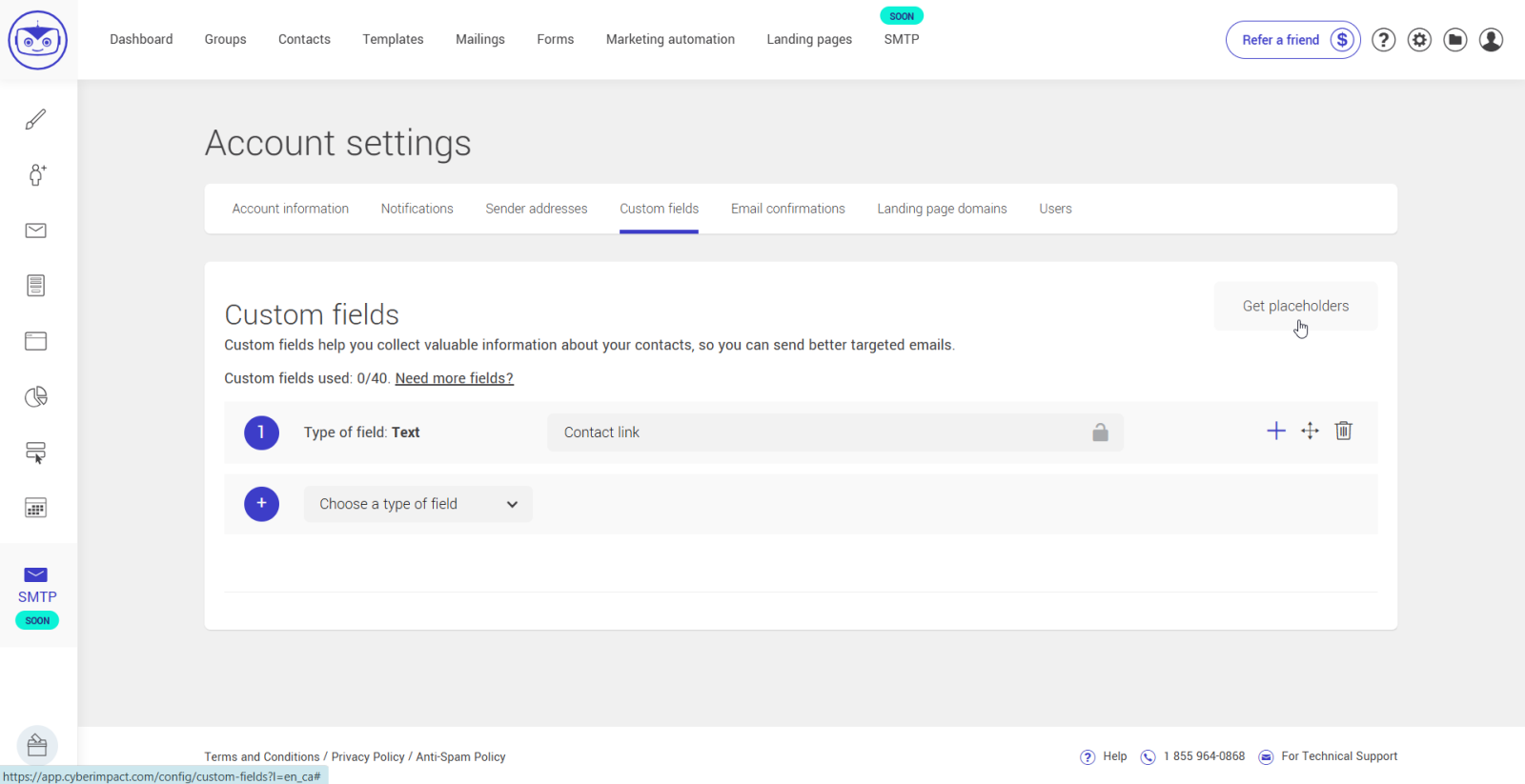Click the Get placeholders button

[x=1294, y=306]
